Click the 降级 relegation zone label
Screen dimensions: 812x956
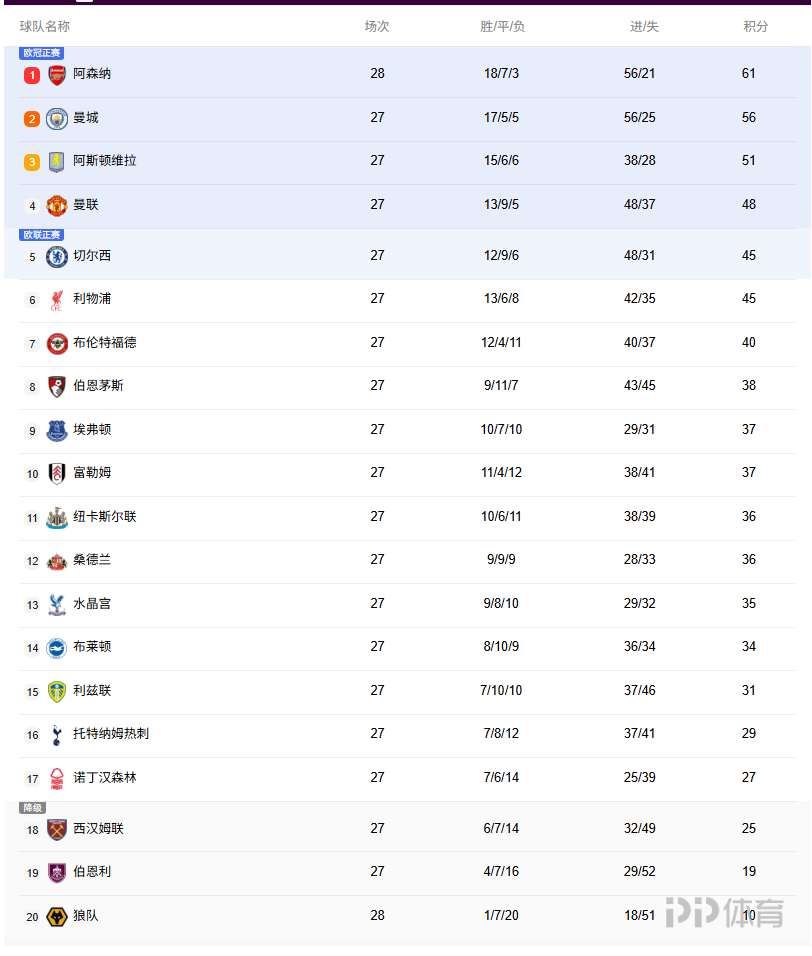point(32,808)
